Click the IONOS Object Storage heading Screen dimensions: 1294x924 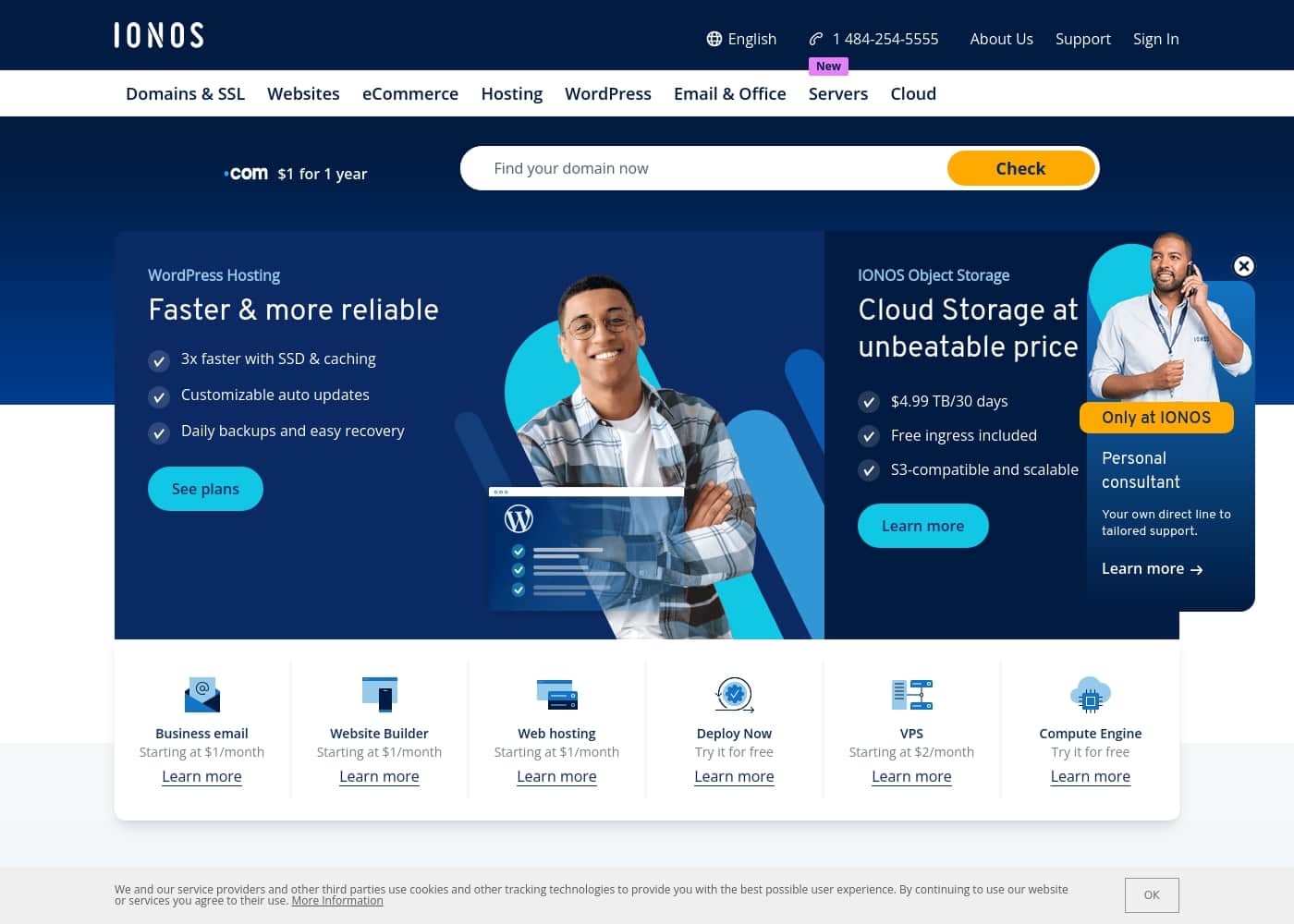tap(934, 275)
